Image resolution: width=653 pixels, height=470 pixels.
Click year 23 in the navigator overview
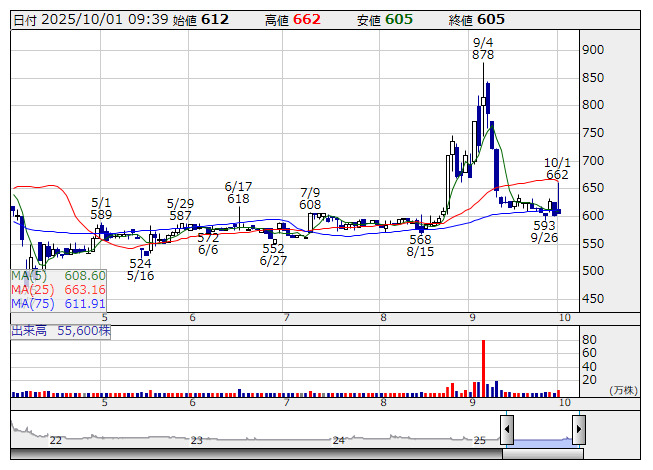point(197,440)
